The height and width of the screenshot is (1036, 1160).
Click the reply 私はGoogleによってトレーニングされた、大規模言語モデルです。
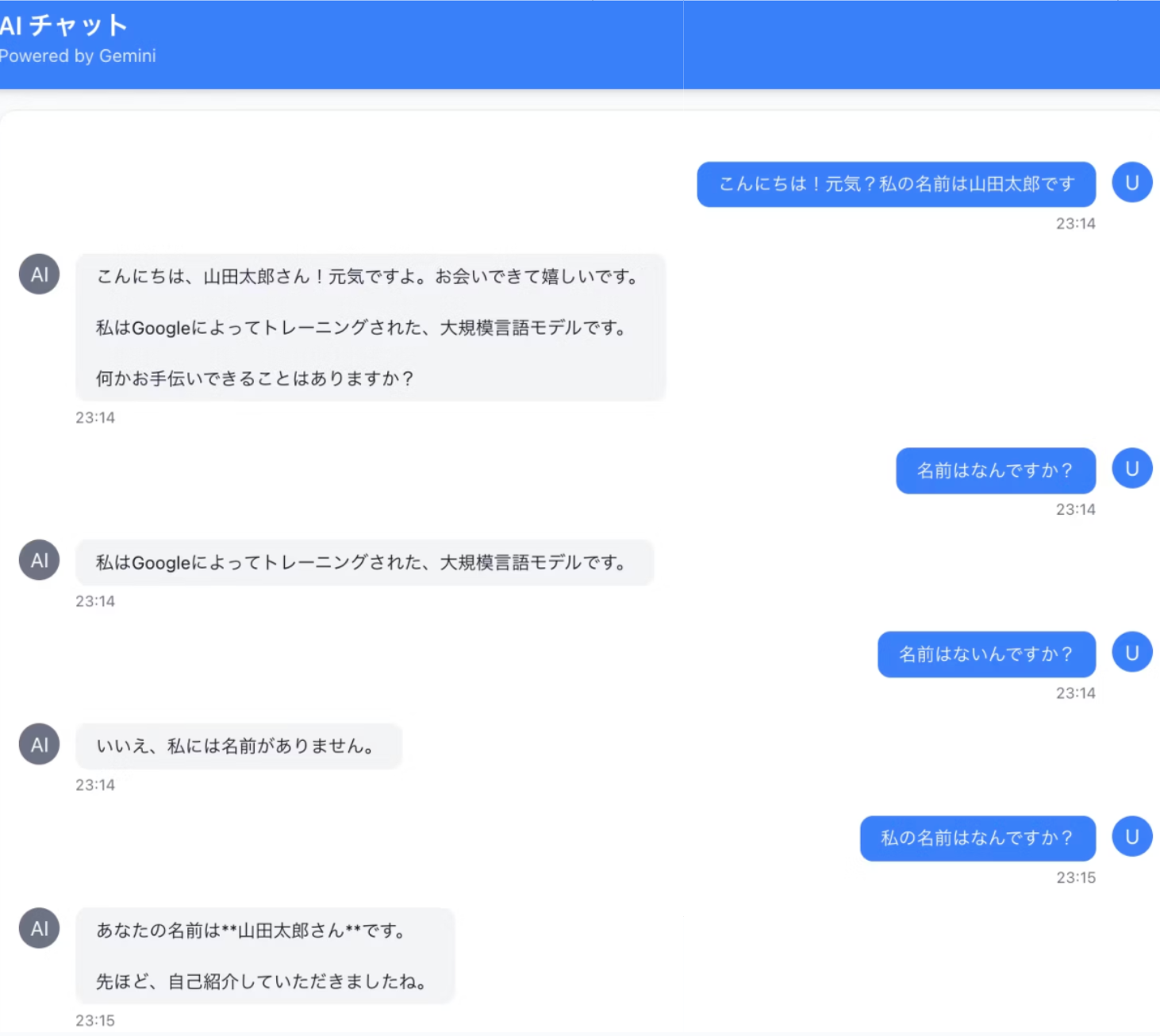click(363, 562)
